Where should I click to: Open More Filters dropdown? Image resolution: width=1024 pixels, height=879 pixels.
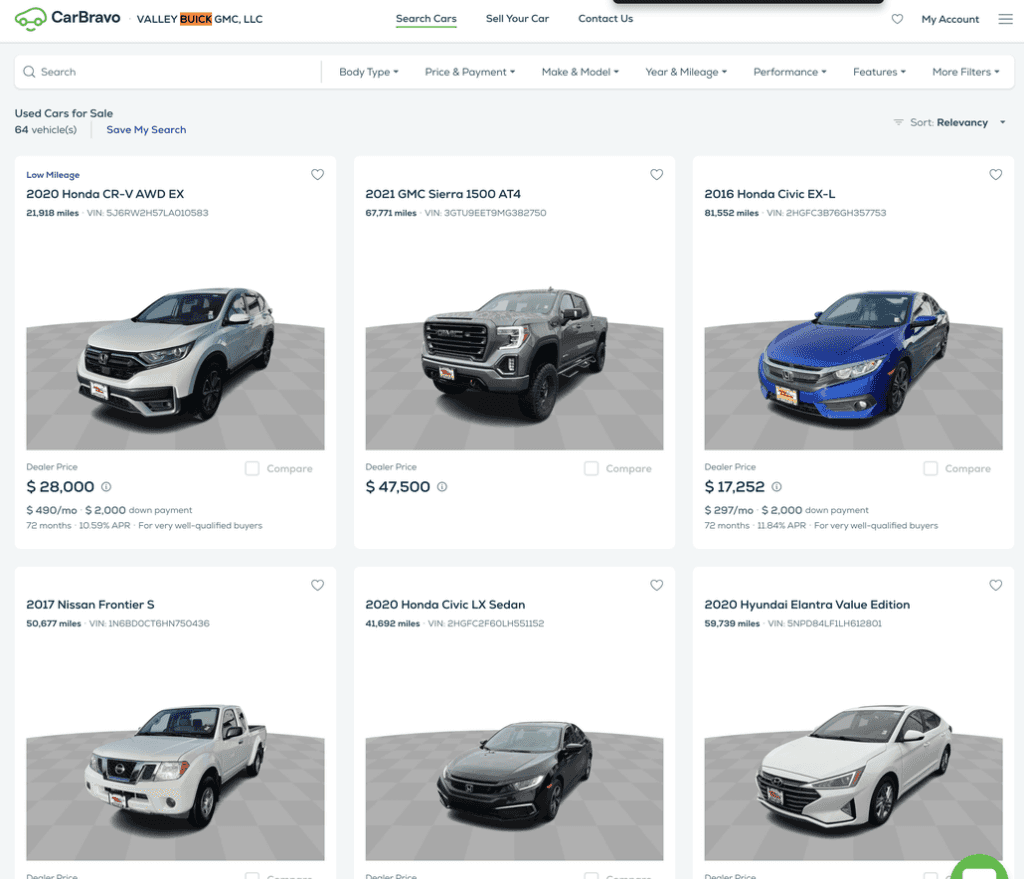tap(965, 72)
